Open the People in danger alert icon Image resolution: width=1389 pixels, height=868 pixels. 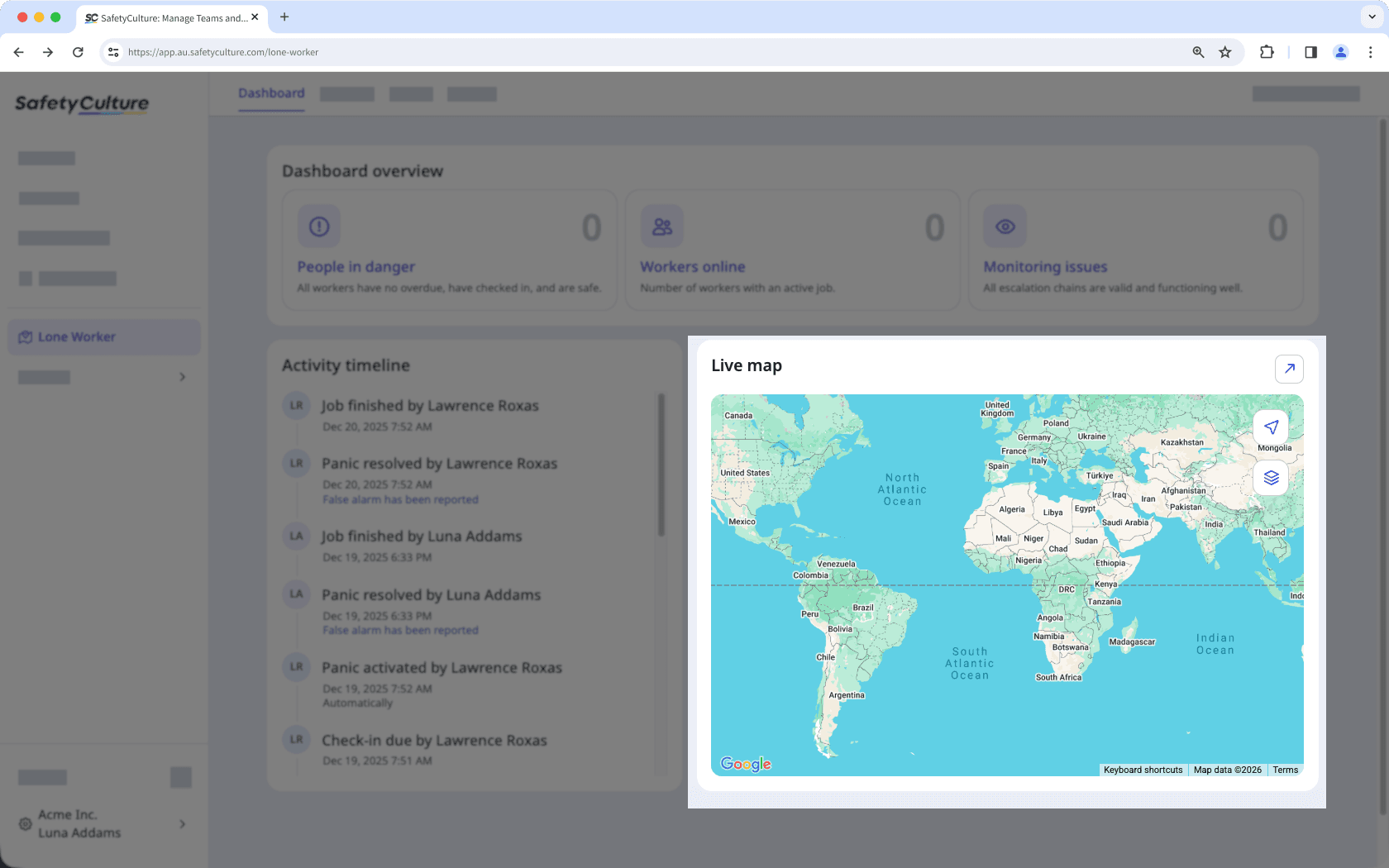[x=319, y=226]
